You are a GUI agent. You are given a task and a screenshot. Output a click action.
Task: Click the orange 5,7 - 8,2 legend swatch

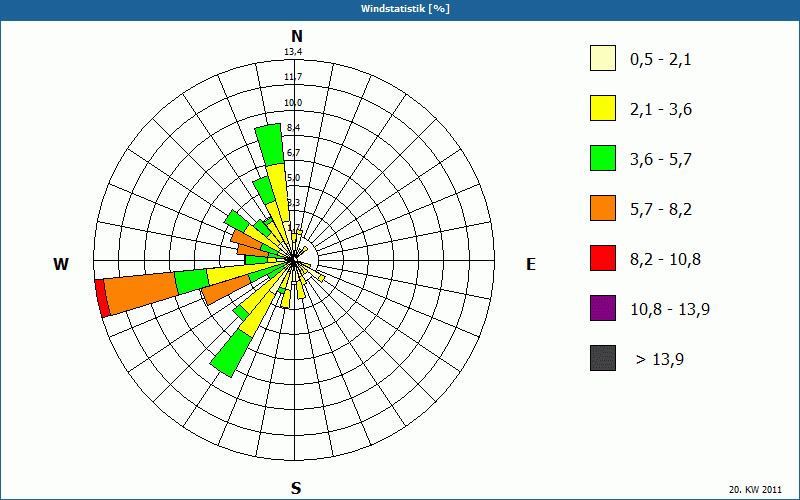tap(603, 208)
